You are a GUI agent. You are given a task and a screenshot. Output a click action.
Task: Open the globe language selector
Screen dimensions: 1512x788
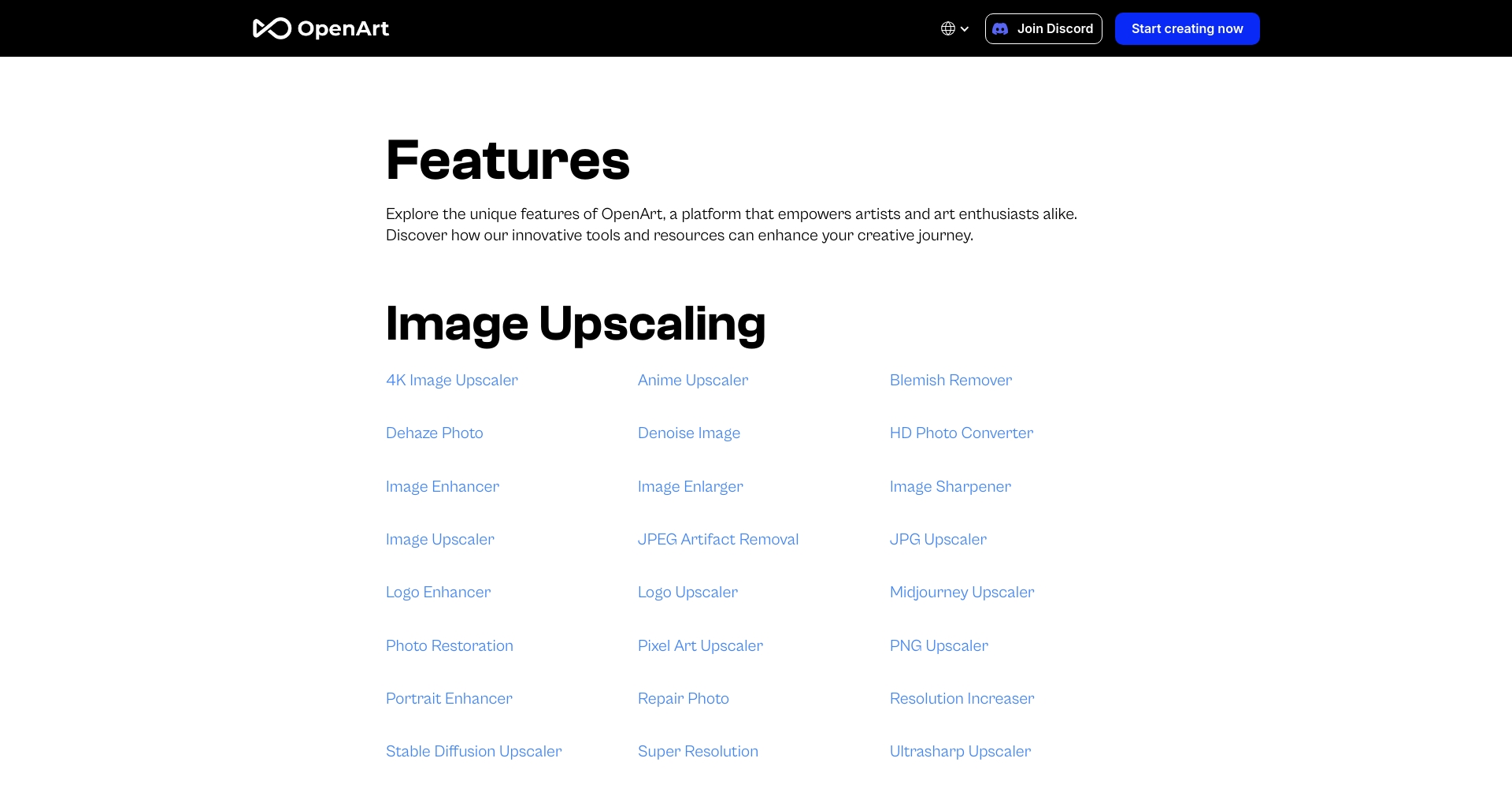948,28
